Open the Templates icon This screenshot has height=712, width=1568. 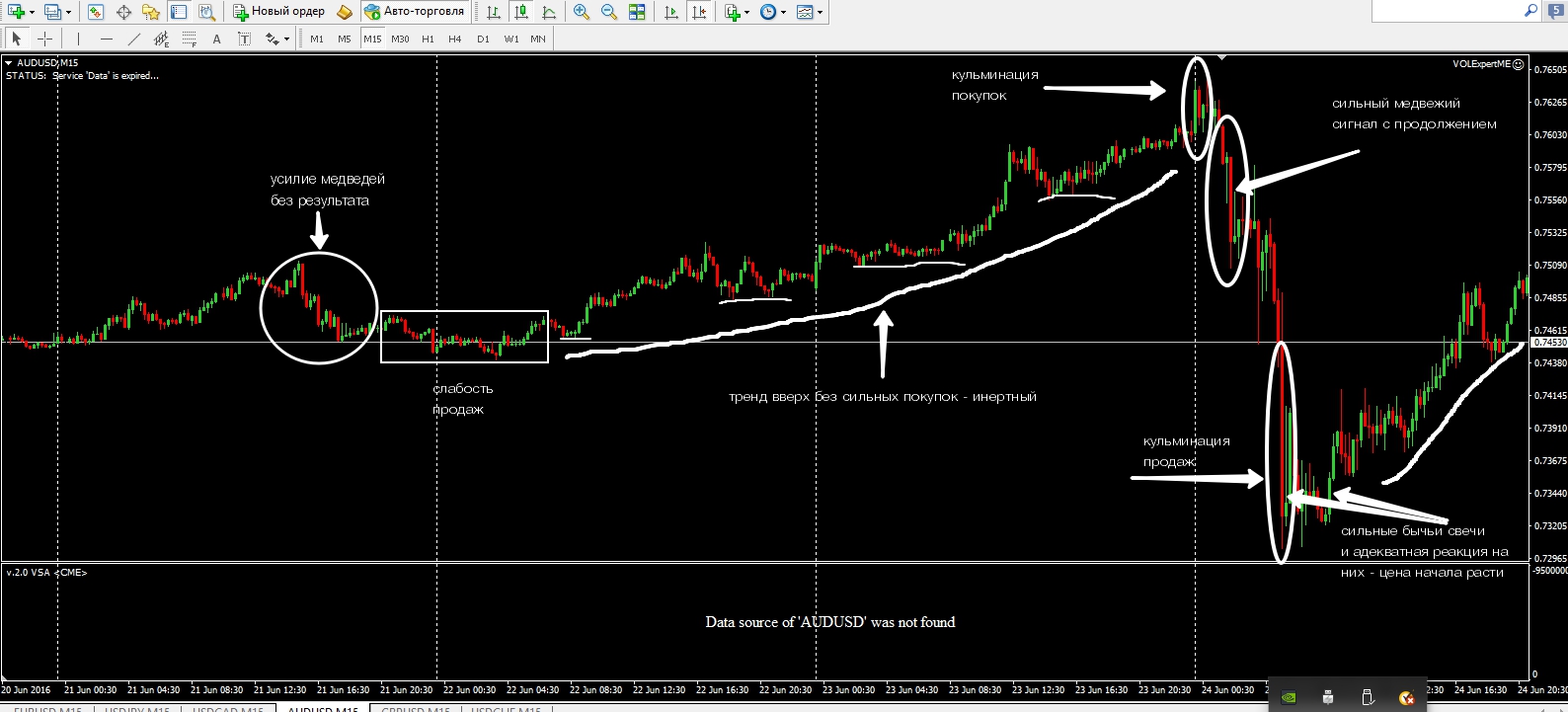[805, 12]
